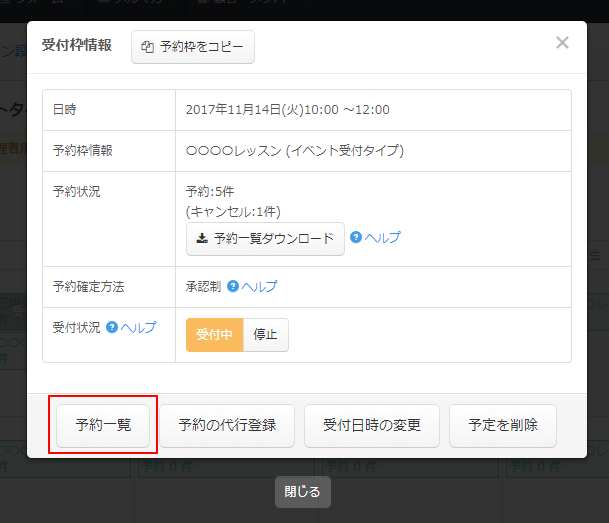The width and height of the screenshot is (609, 523).
Task: Click the question mark icon next to 受付状況
Action: [x=112, y=327]
